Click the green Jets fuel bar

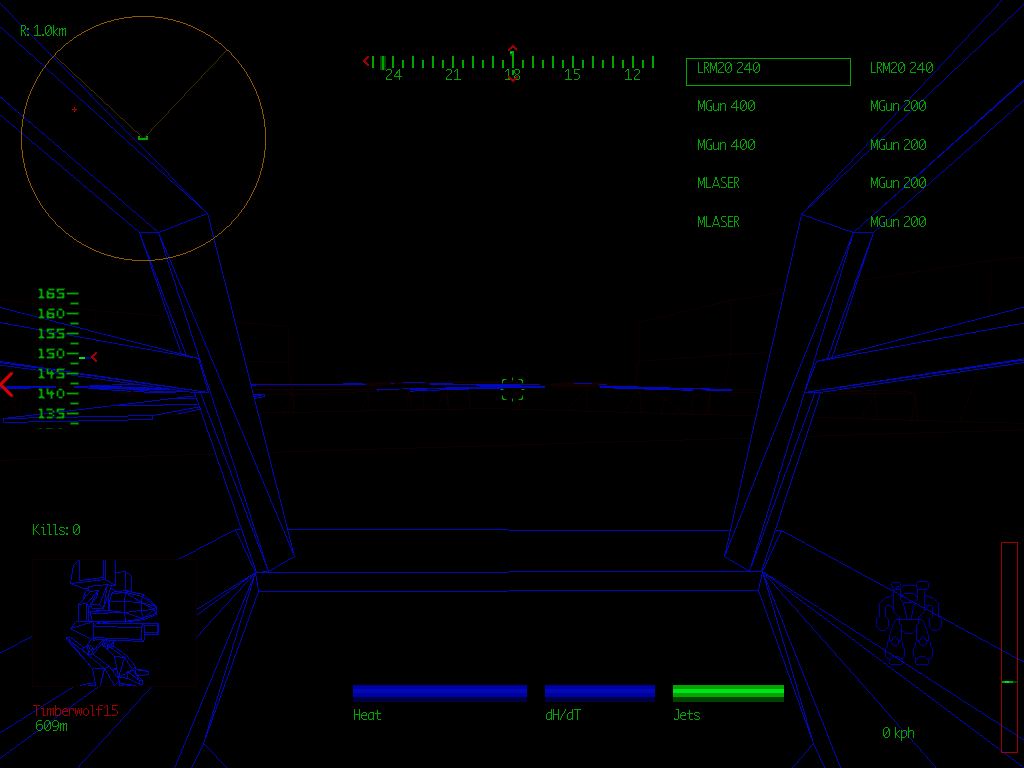pos(728,692)
